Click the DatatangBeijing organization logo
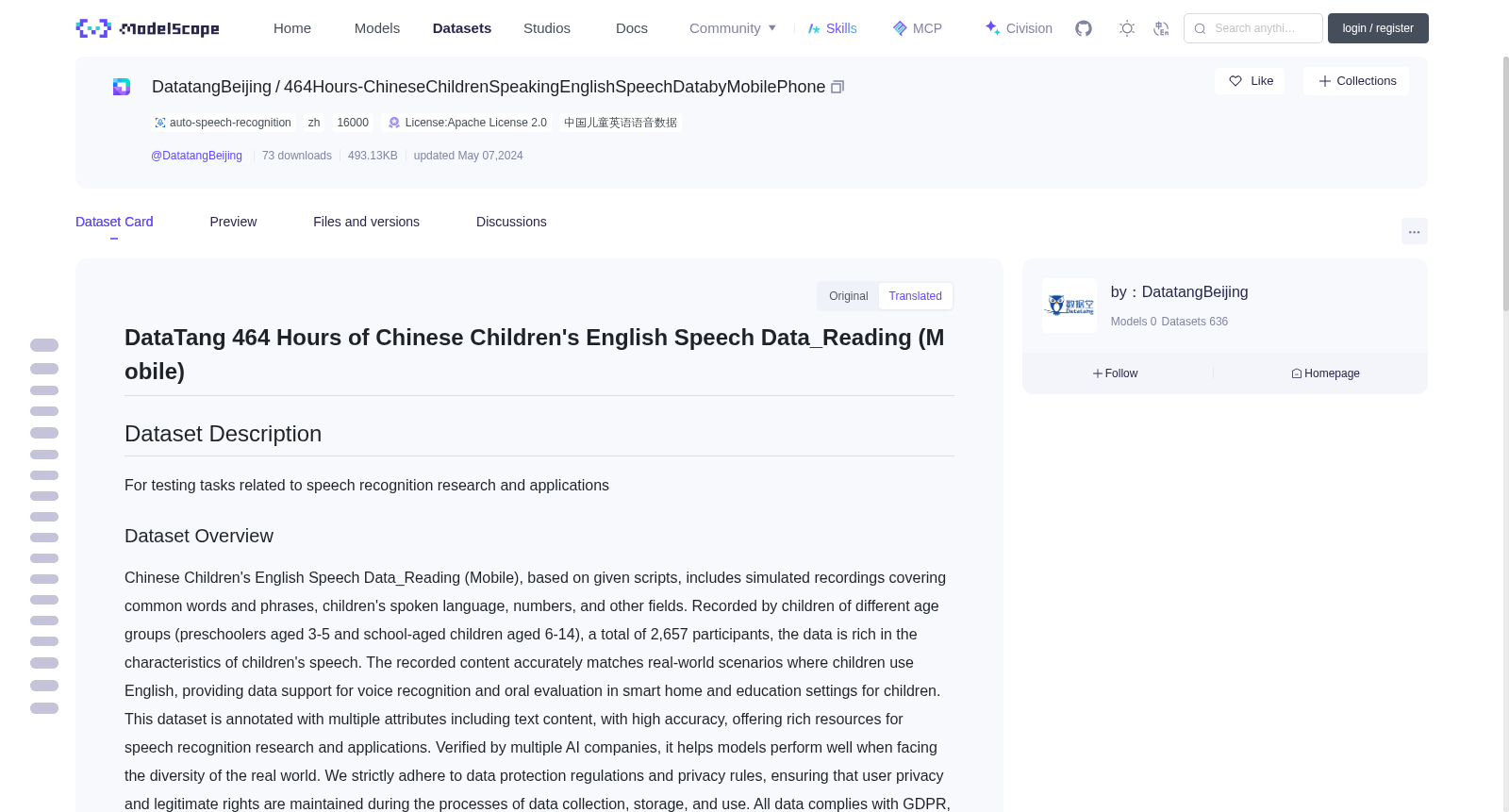The width and height of the screenshot is (1509, 812). click(x=1070, y=306)
